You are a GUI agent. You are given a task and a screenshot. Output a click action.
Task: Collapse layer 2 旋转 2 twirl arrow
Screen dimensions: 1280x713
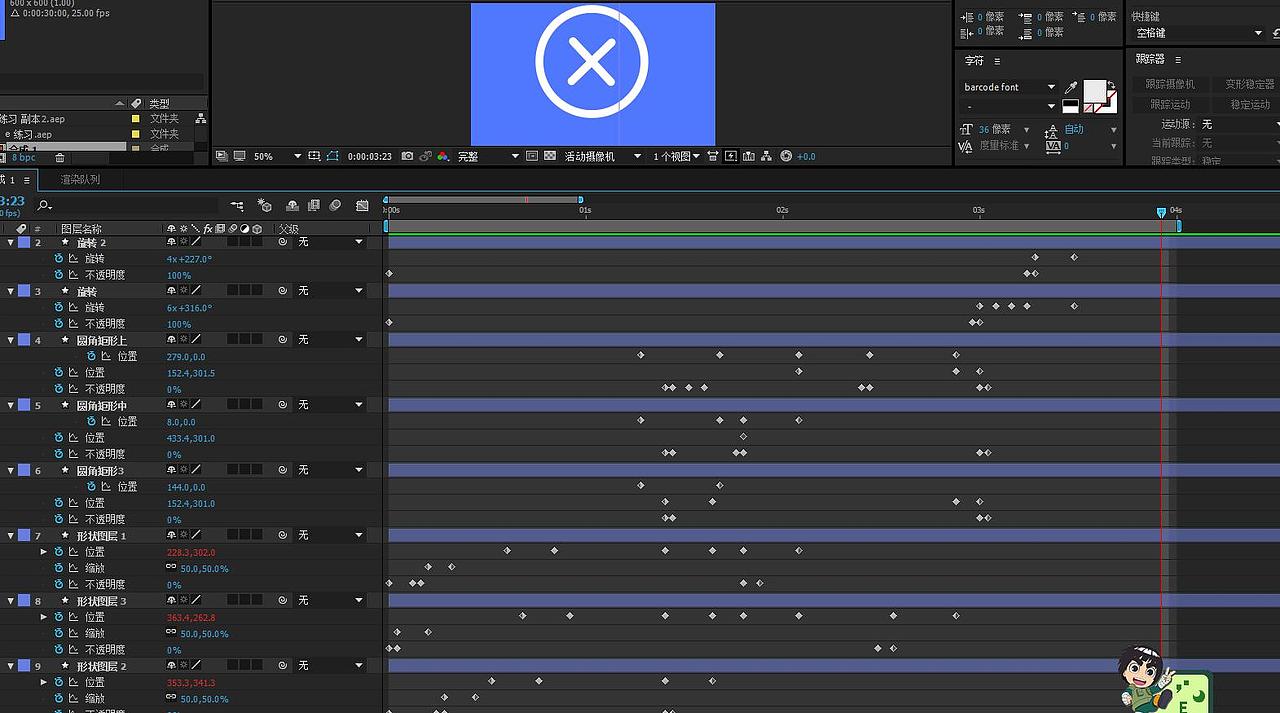[x=11, y=243]
